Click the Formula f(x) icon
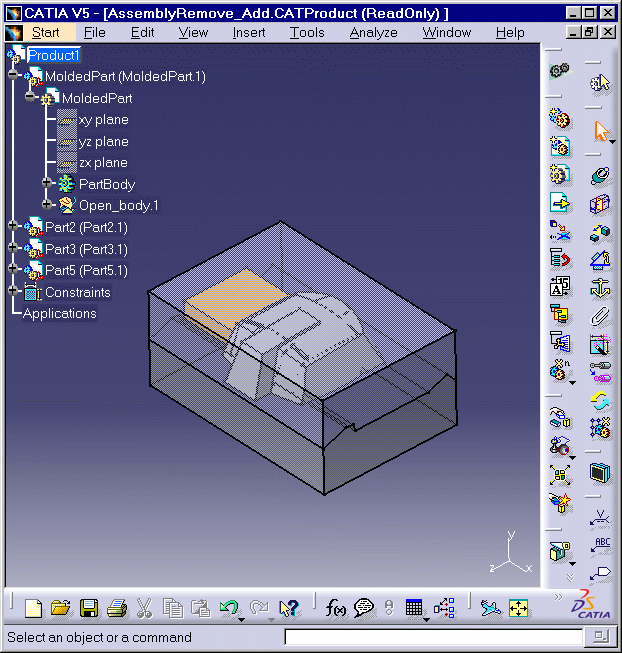The image size is (622, 653). [x=336, y=608]
